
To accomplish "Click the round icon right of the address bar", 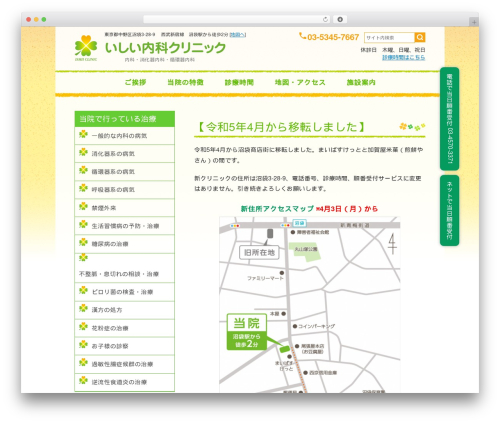I will (340, 20).
